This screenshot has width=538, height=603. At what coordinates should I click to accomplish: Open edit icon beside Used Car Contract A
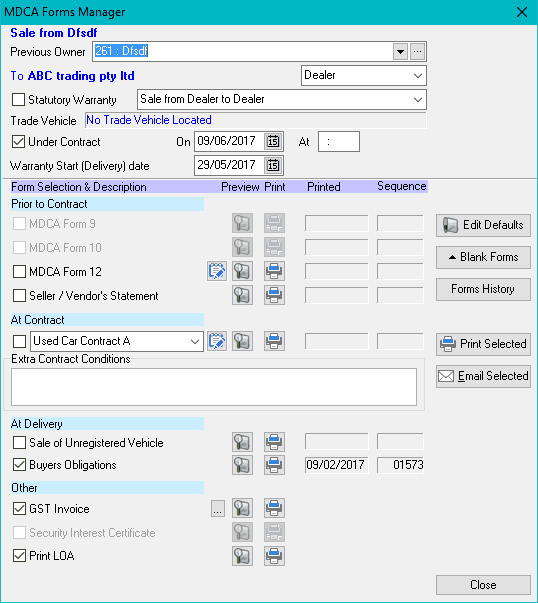click(217, 341)
